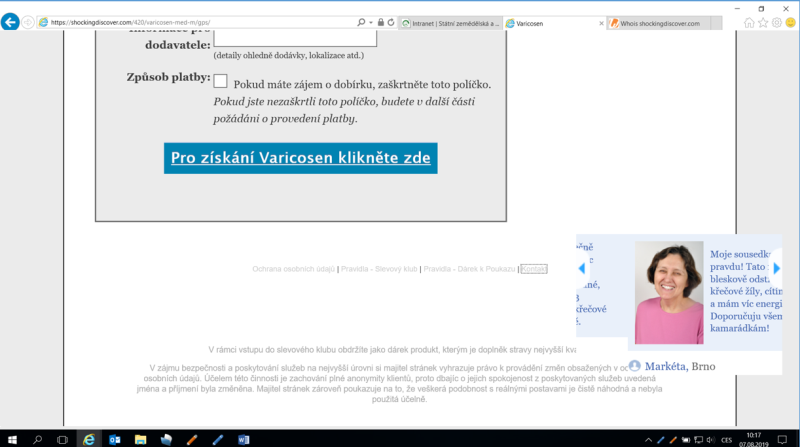Screen dimensions: 800x447
Task: Click the volume speaker tray icon
Action: tap(711, 440)
